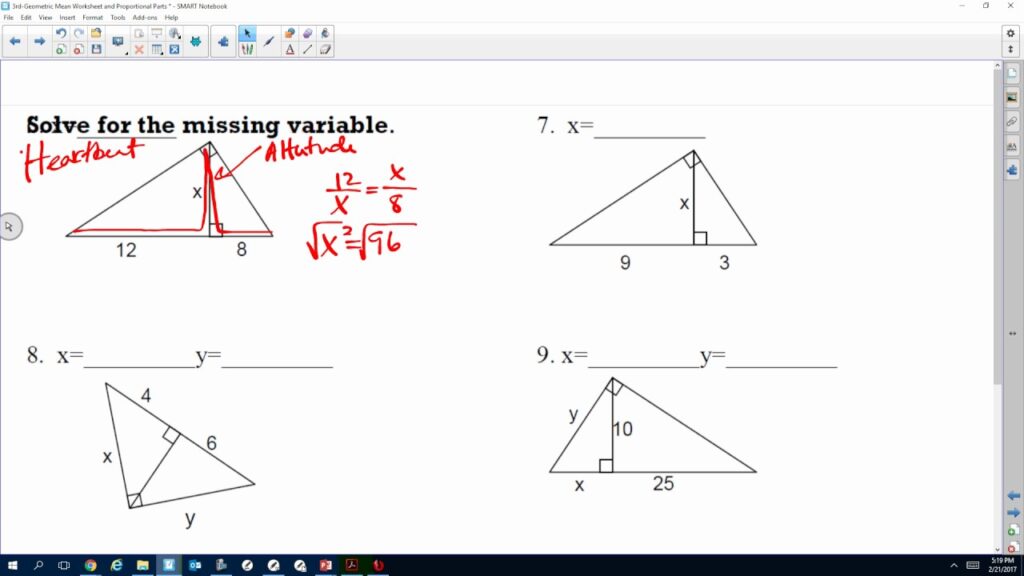Open the view screens dropdown in the toolbar
Image resolution: width=1024 pixels, height=576 pixels.
(x=118, y=42)
